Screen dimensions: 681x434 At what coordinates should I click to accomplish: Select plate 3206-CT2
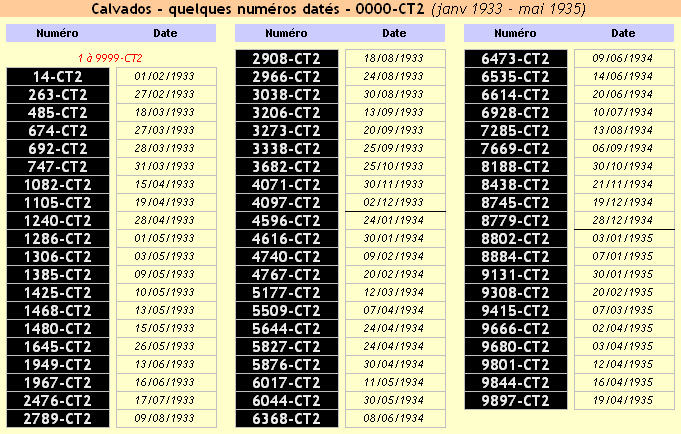(x=287, y=113)
